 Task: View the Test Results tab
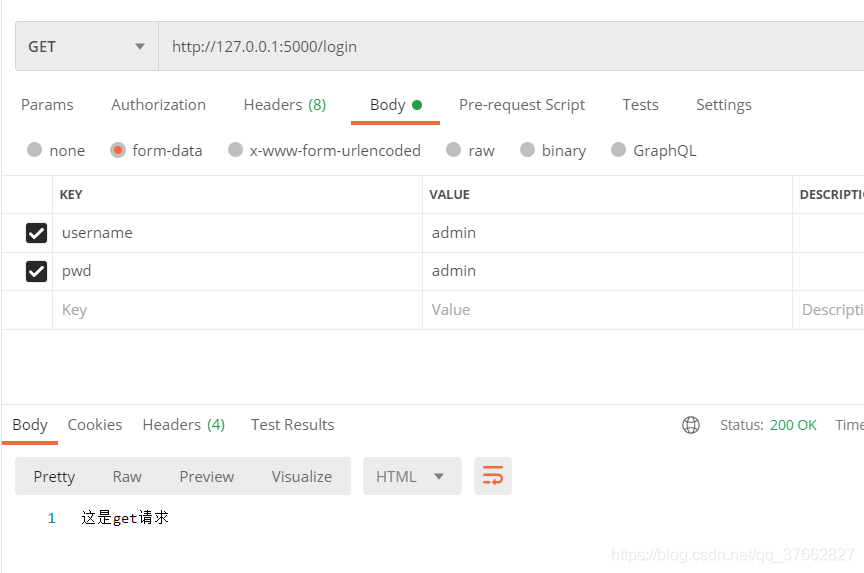(292, 425)
